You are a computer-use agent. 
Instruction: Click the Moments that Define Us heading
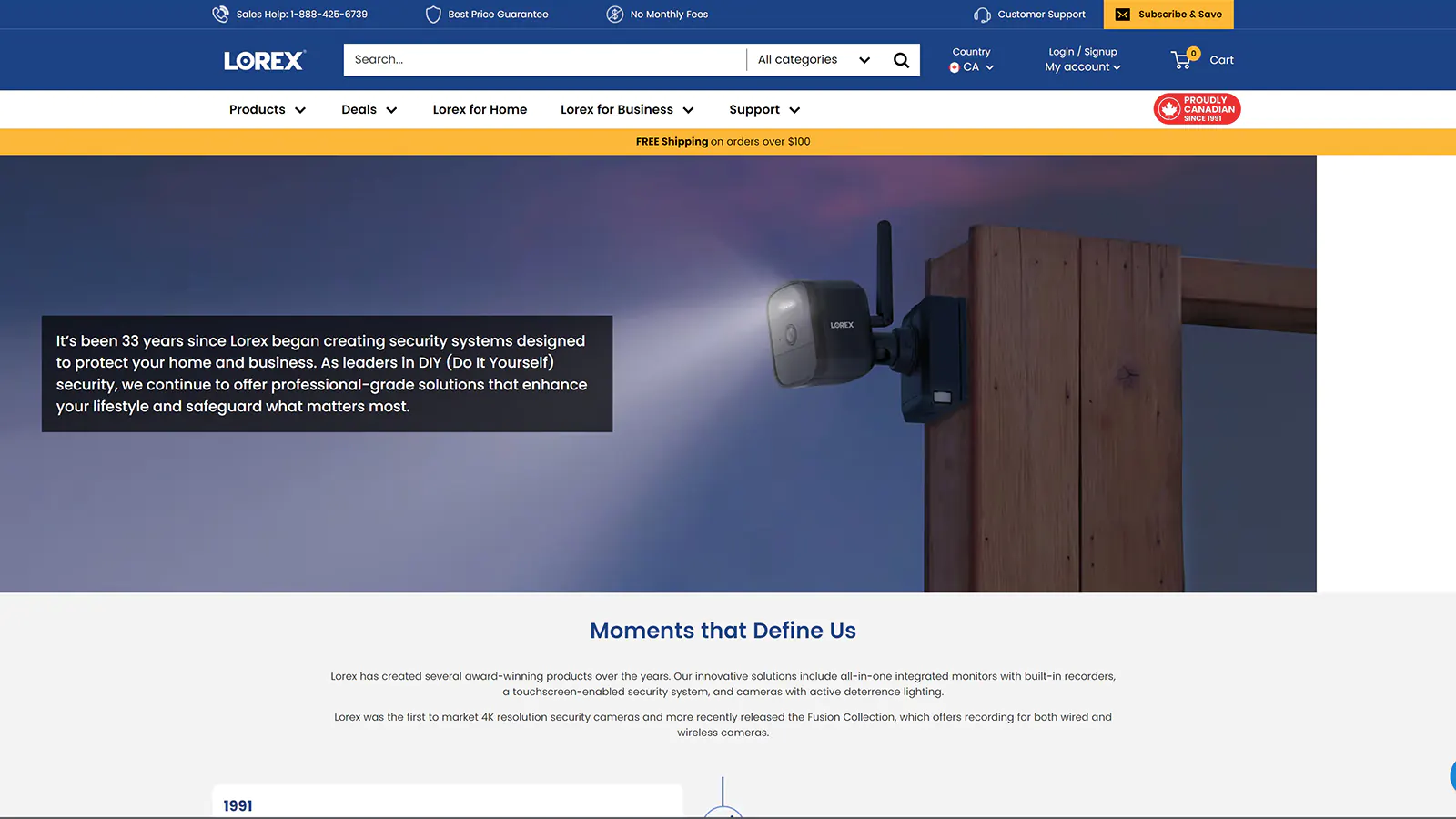pos(723,631)
